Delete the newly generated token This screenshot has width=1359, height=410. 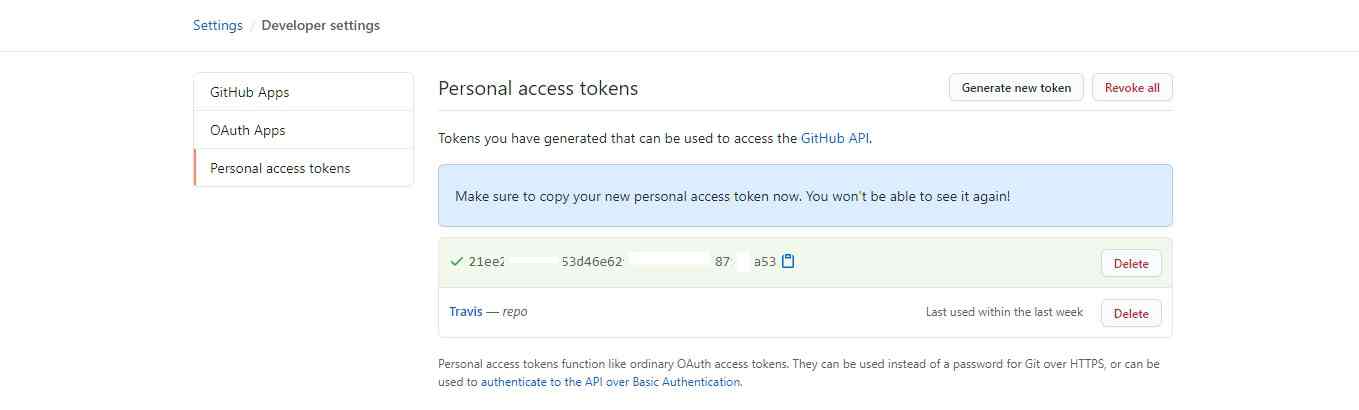click(x=1131, y=264)
